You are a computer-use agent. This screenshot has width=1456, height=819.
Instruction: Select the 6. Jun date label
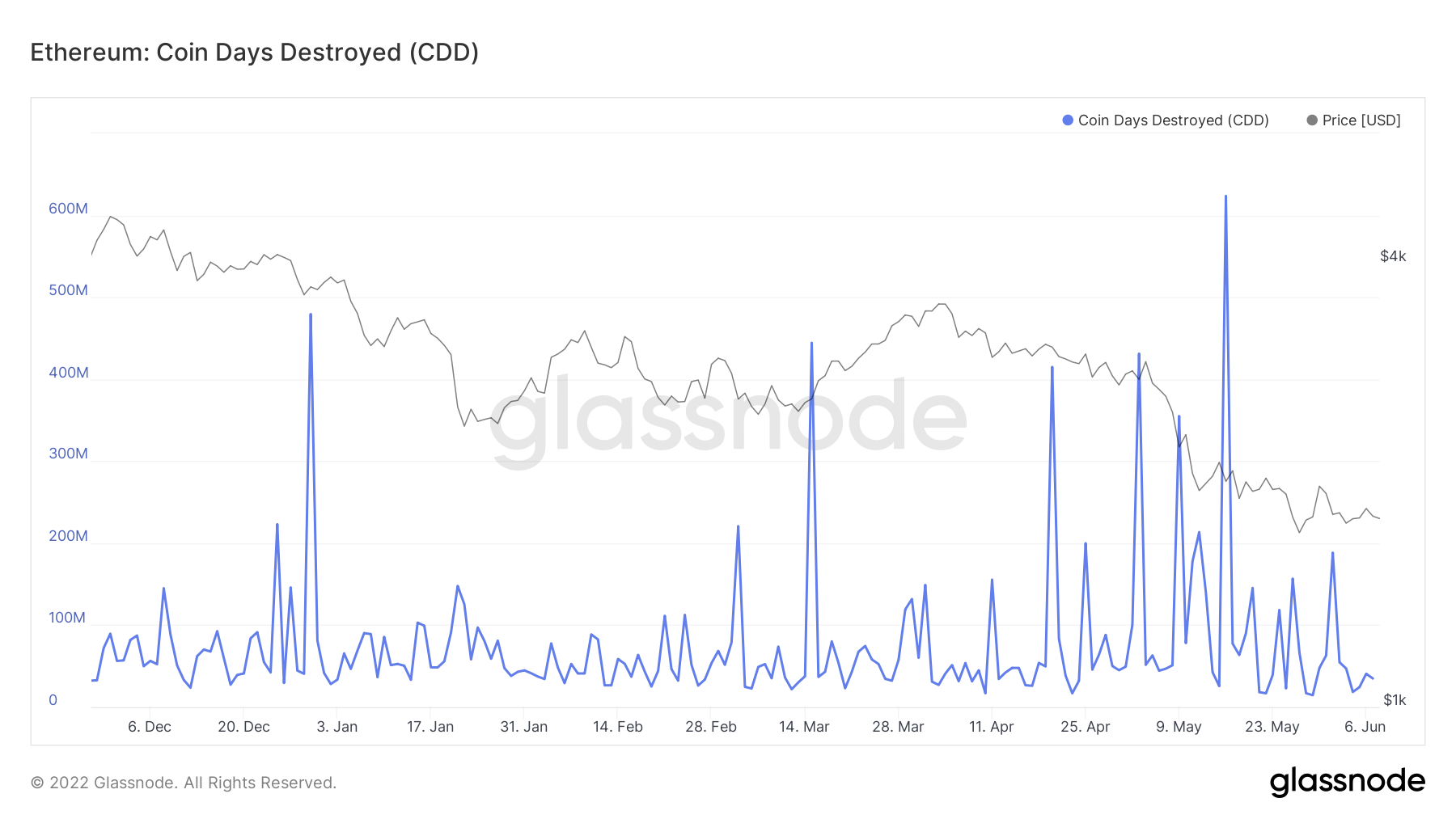1365,727
